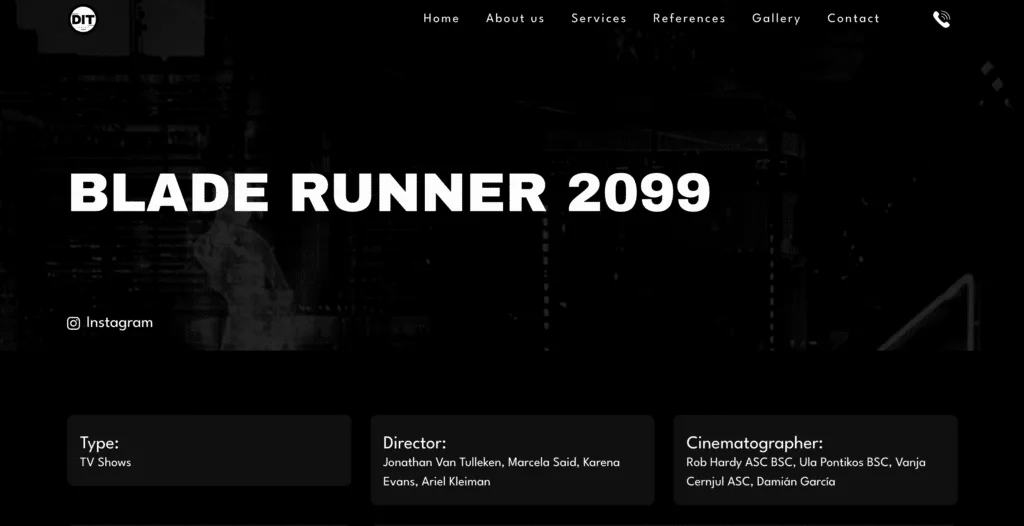Go to the Home page
Image resolution: width=1024 pixels, height=526 pixels.
coord(441,18)
